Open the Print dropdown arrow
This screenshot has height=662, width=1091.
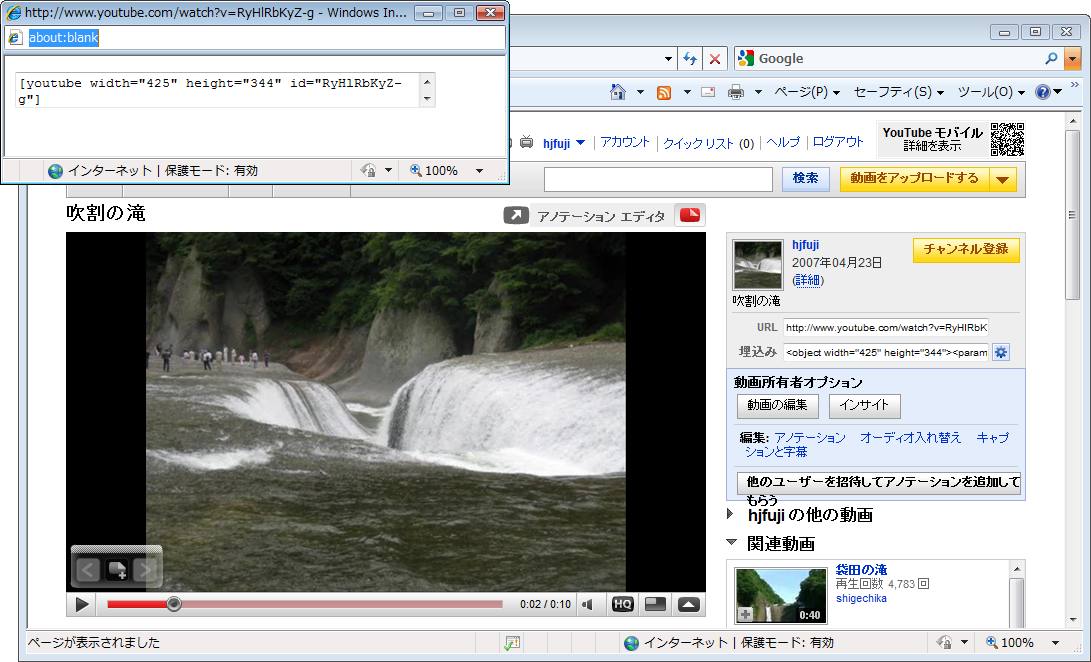tap(758, 92)
